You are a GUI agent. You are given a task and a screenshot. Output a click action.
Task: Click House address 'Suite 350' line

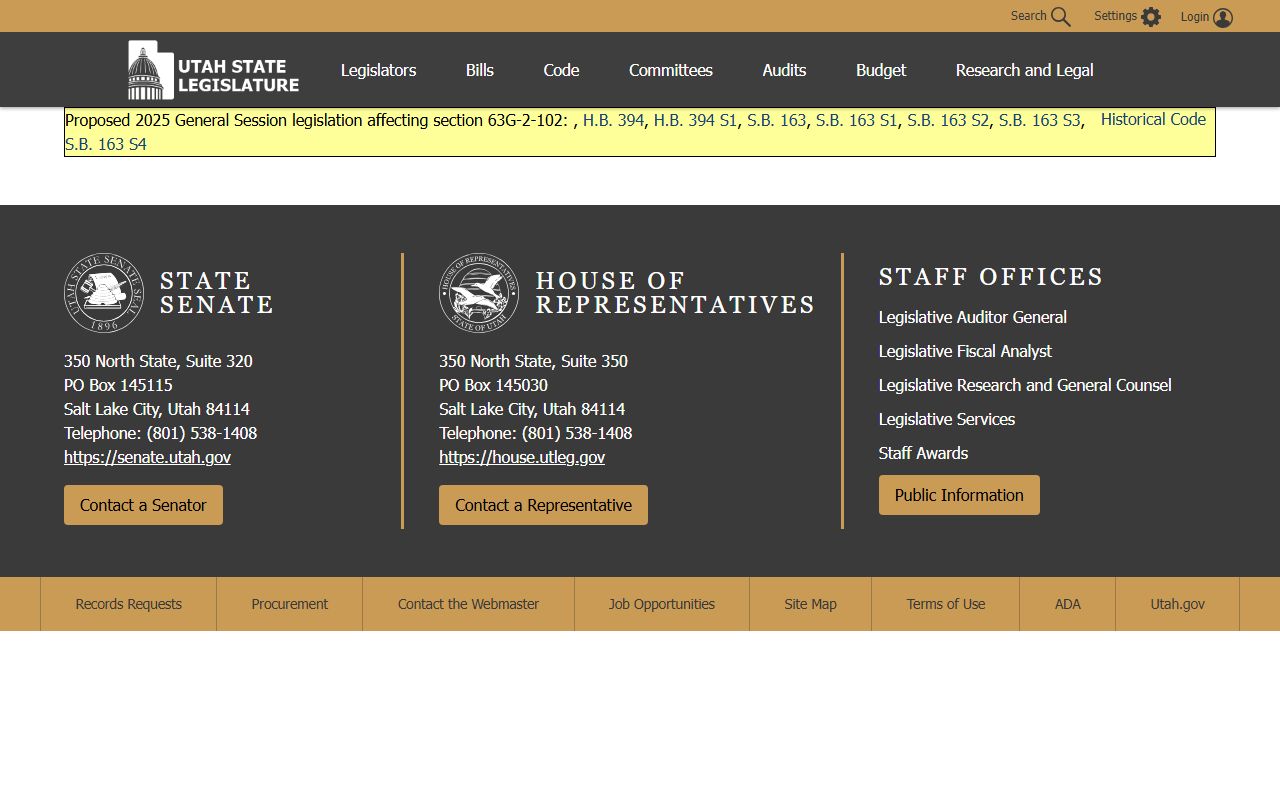pyautogui.click(x=533, y=361)
